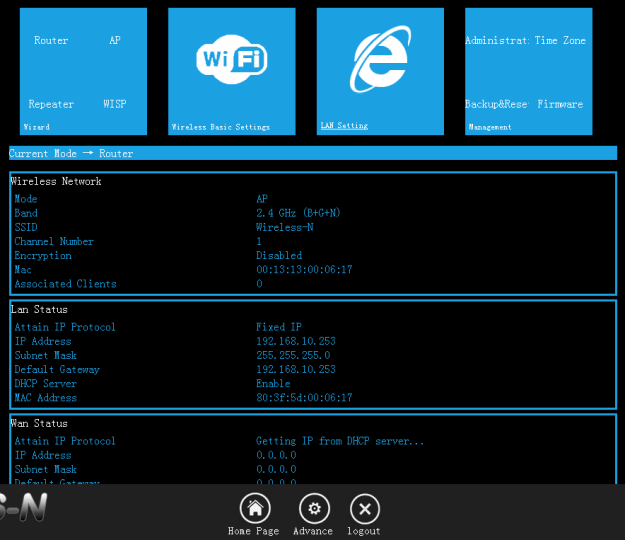Click the Advance label text

313,531
